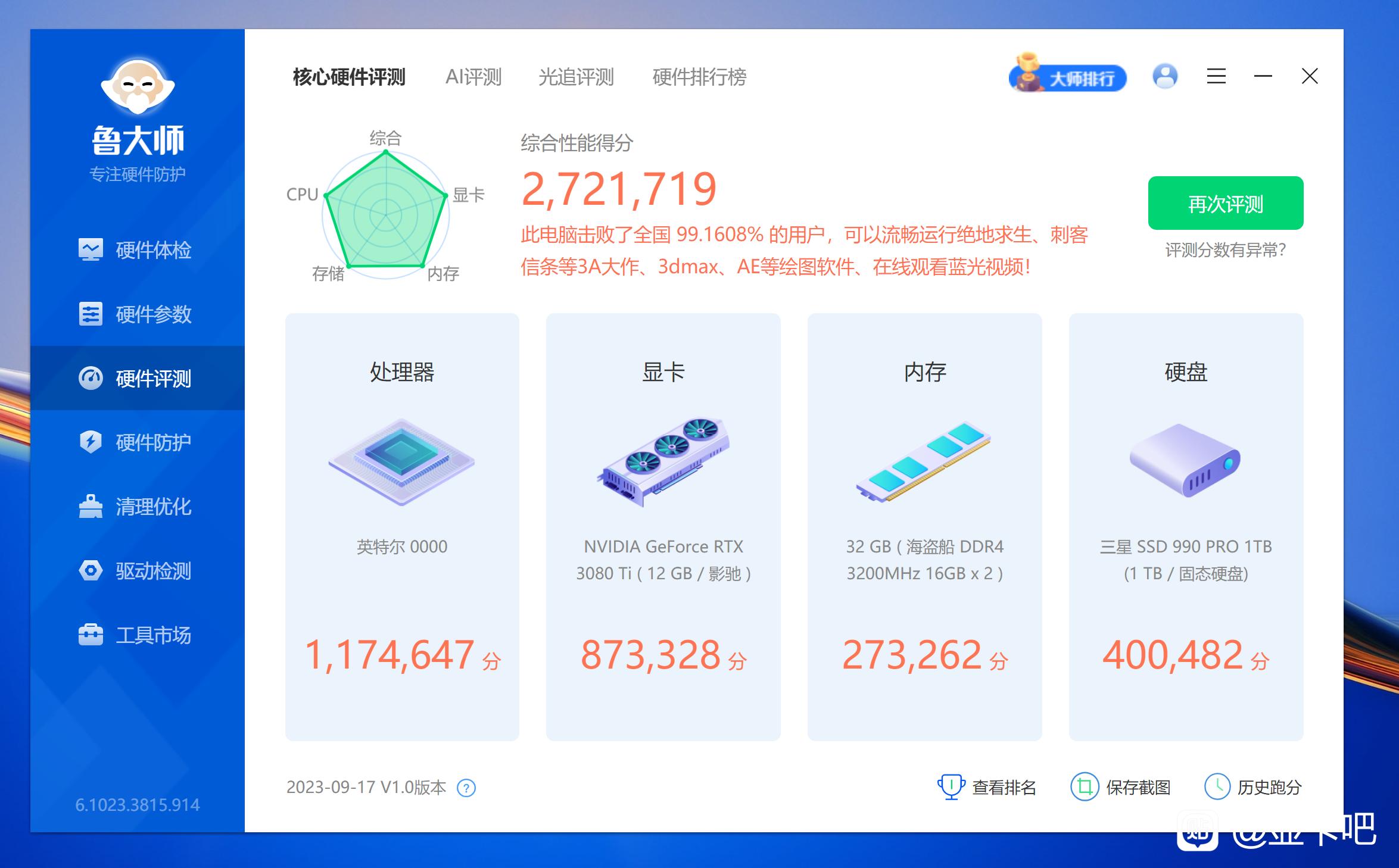Open 清理优化 sidebar section

pyautogui.click(x=137, y=507)
